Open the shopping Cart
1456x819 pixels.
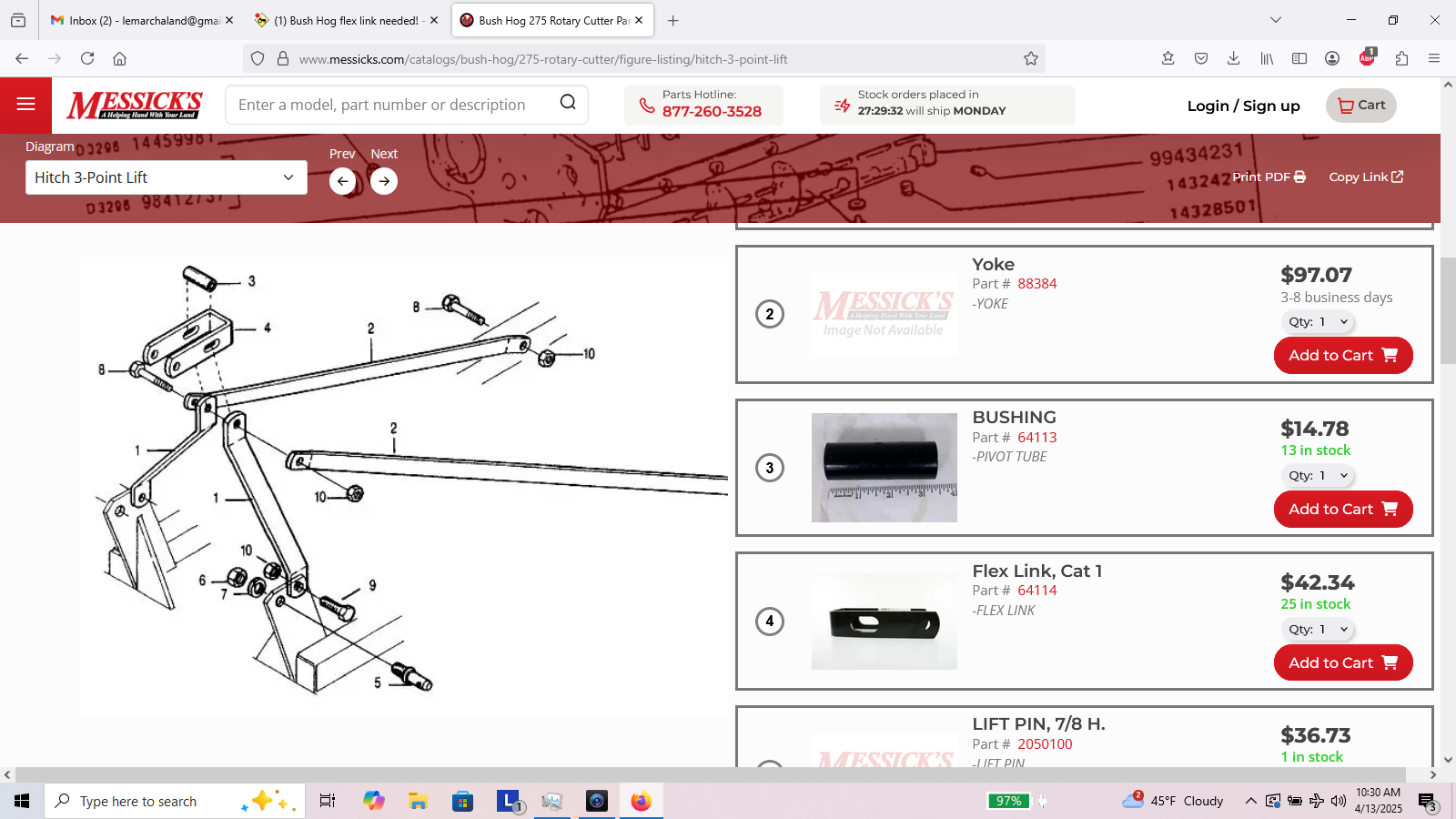(x=1360, y=106)
